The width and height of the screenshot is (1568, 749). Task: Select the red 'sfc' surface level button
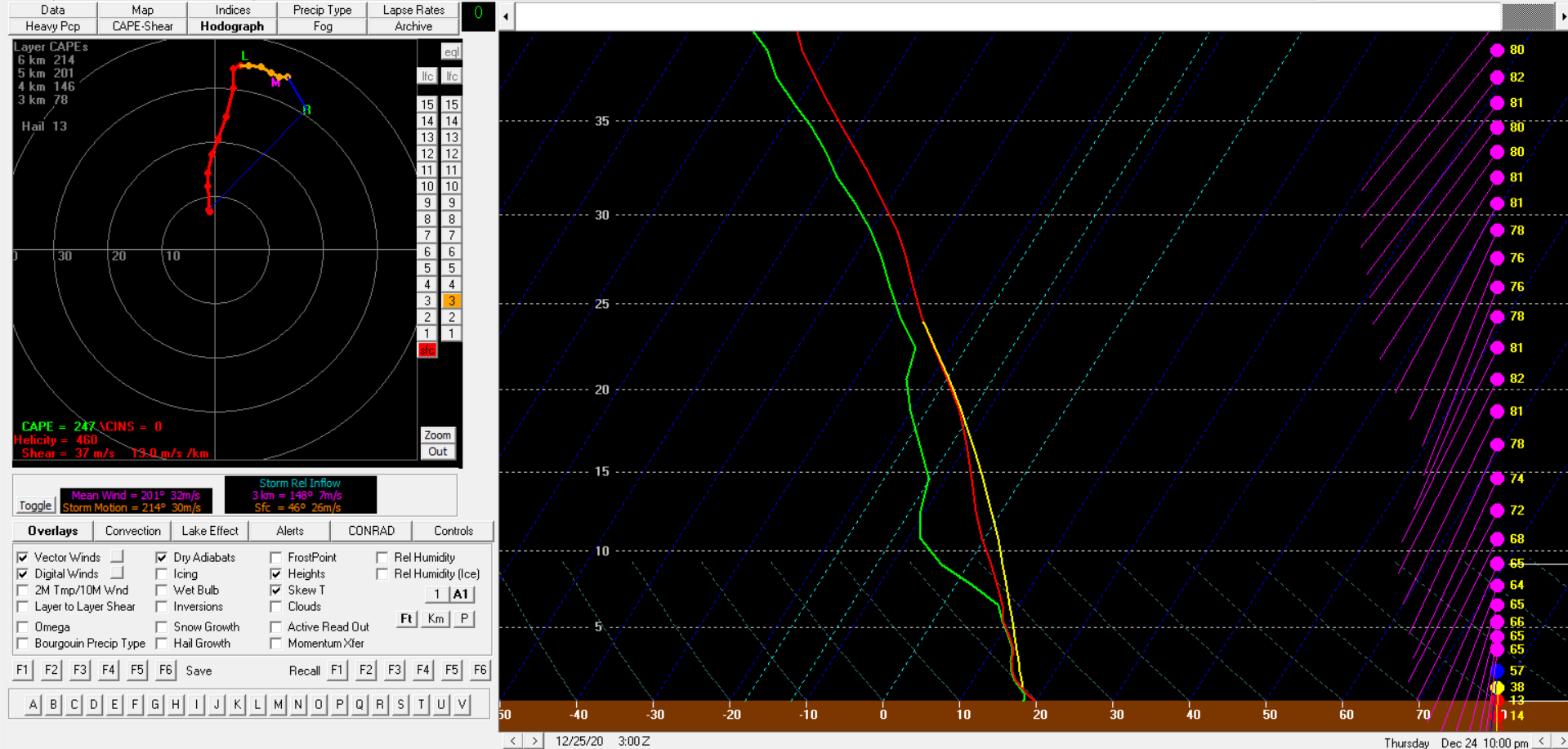pyautogui.click(x=427, y=350)
